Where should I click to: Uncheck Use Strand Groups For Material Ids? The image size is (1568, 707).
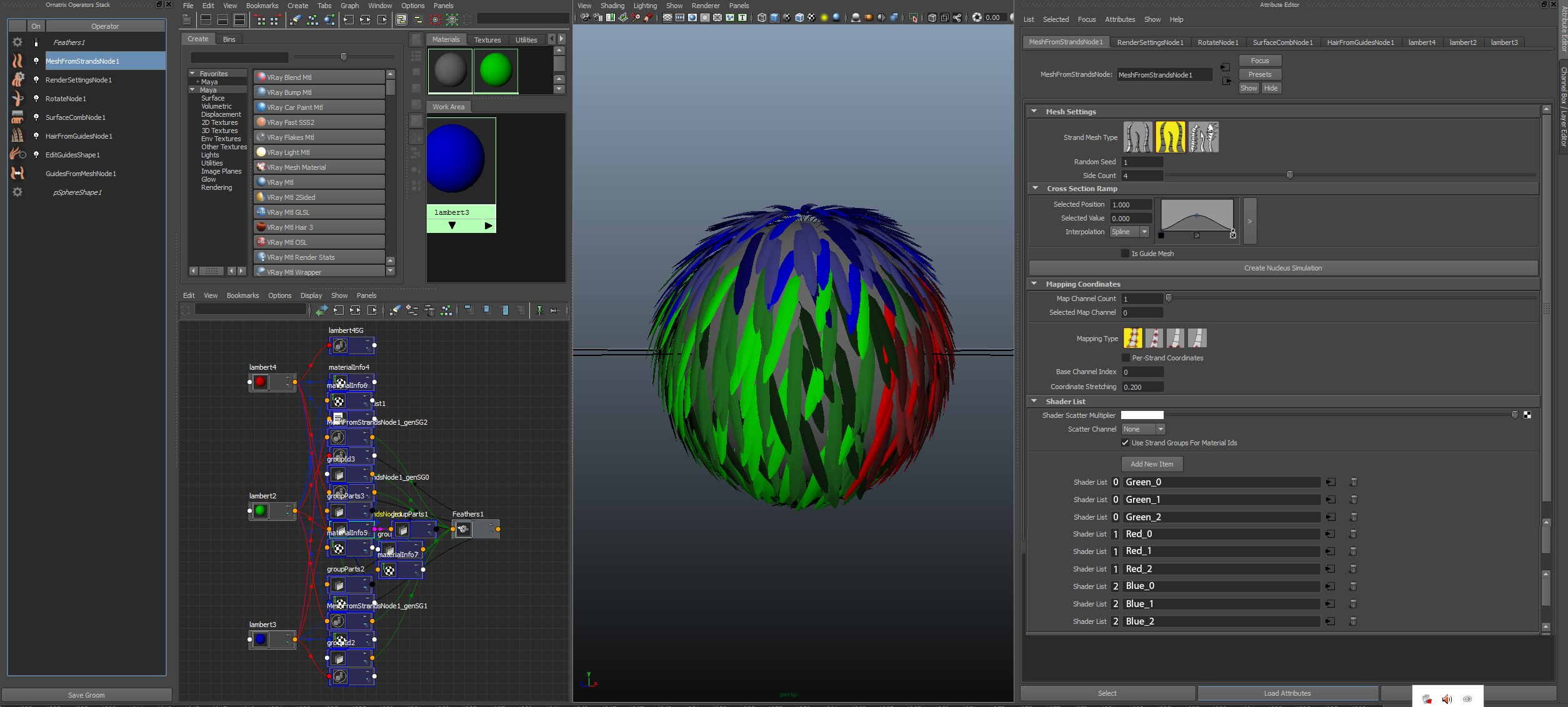click(1126, 443)
